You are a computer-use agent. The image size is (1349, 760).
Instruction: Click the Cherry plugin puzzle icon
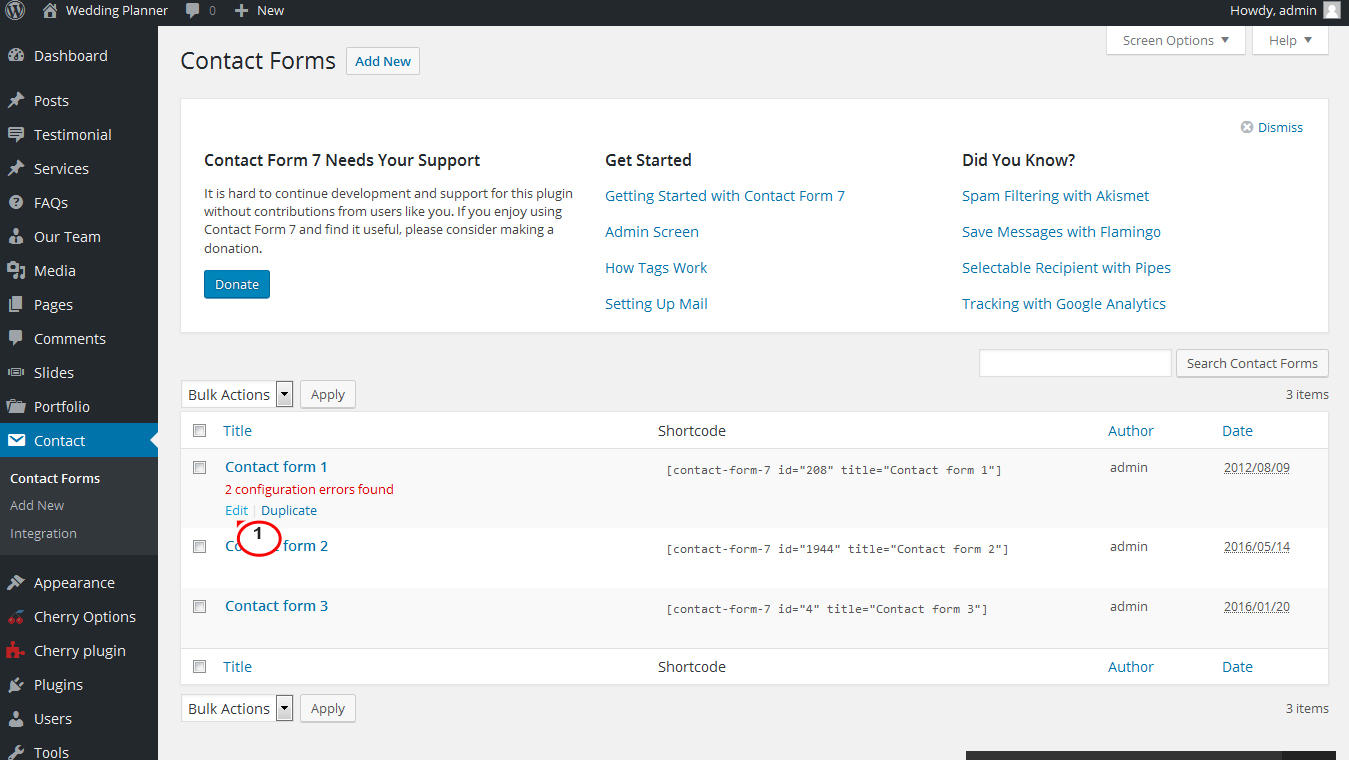(x=16, y=651)
